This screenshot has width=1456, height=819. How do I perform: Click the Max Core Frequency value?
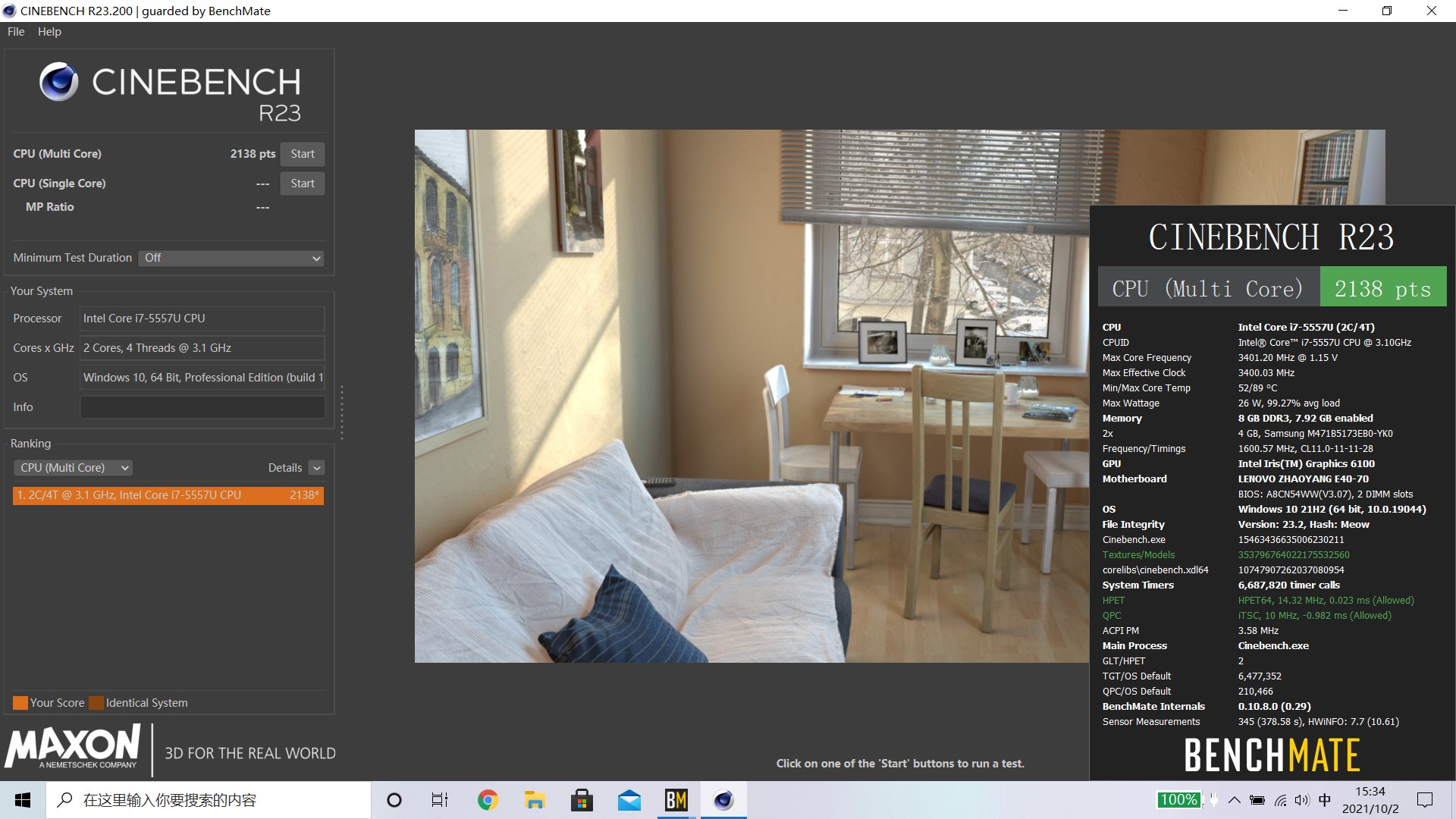coord(1288,358)
